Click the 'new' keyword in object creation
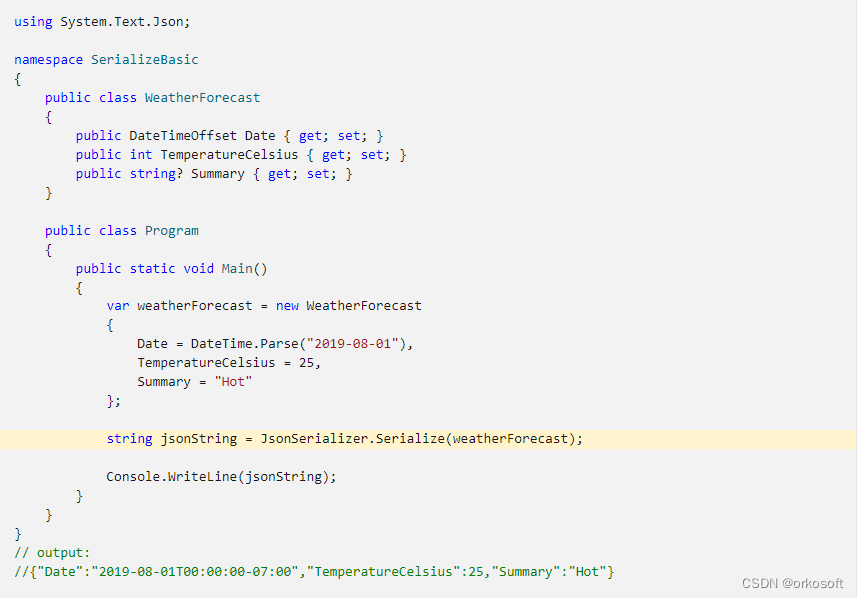Image resolution: width=859 pixels, height=598 pixels. (x=287, y=306)
